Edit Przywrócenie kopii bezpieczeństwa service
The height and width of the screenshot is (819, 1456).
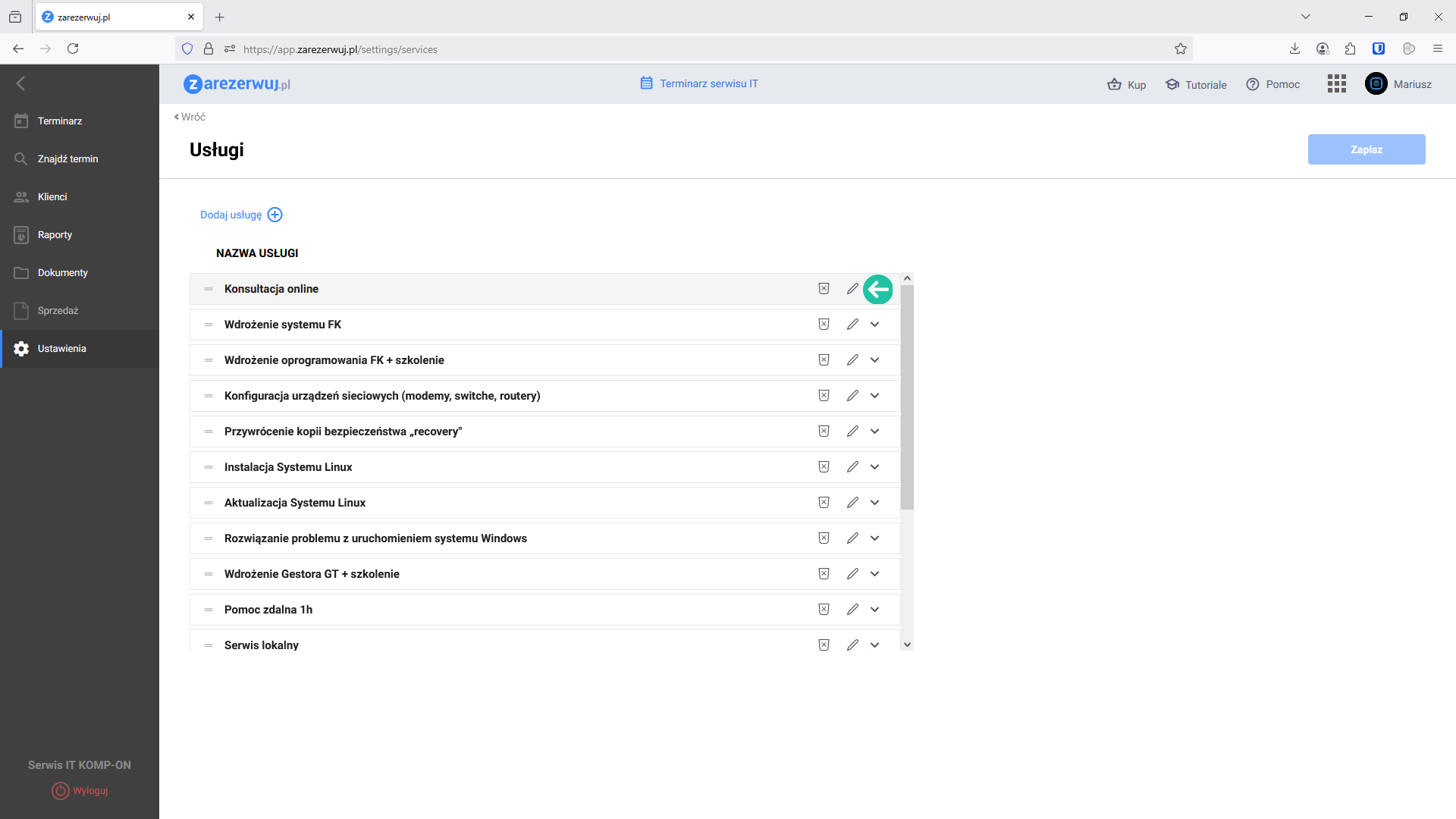tap(852, 431)
